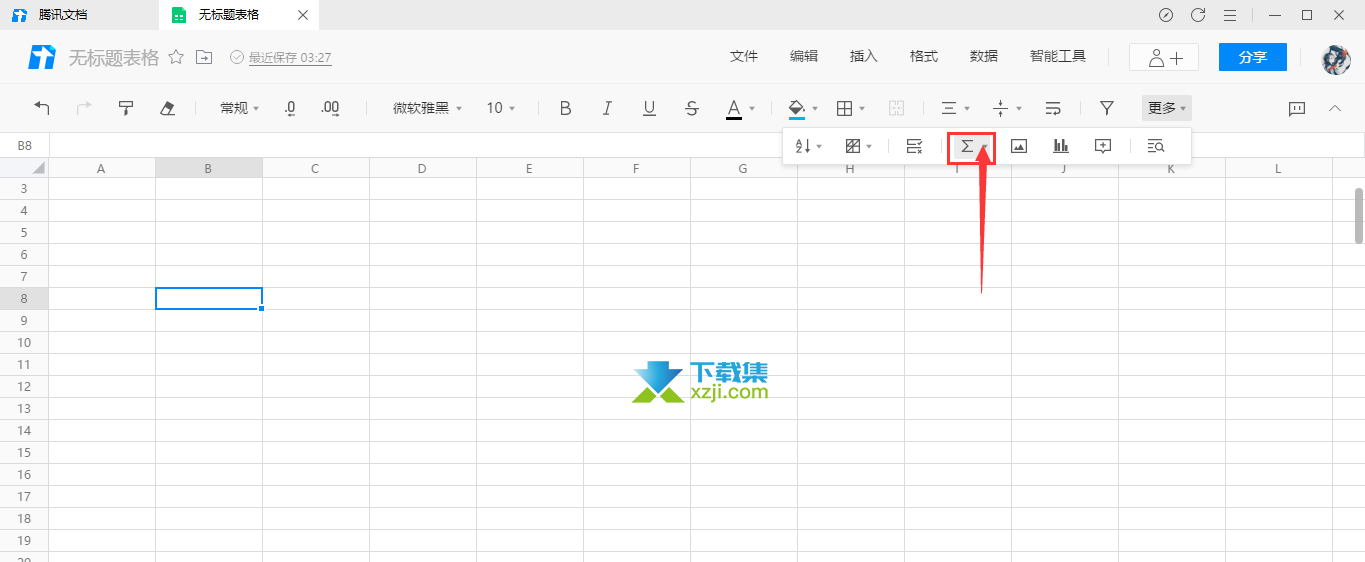The height and width of the screenshot is (562, 1365).
Task: Apply fill color with paint bucket
Action: pos(797,108)
